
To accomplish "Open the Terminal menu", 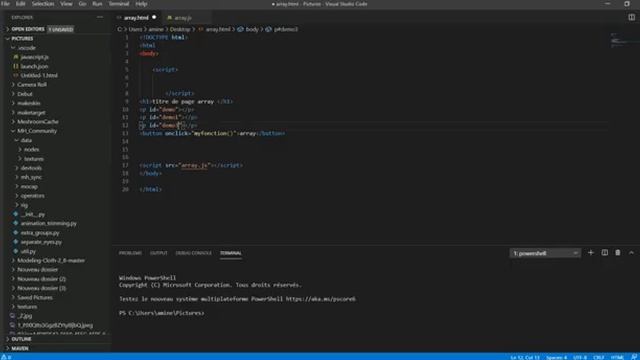I will (119, 4).
